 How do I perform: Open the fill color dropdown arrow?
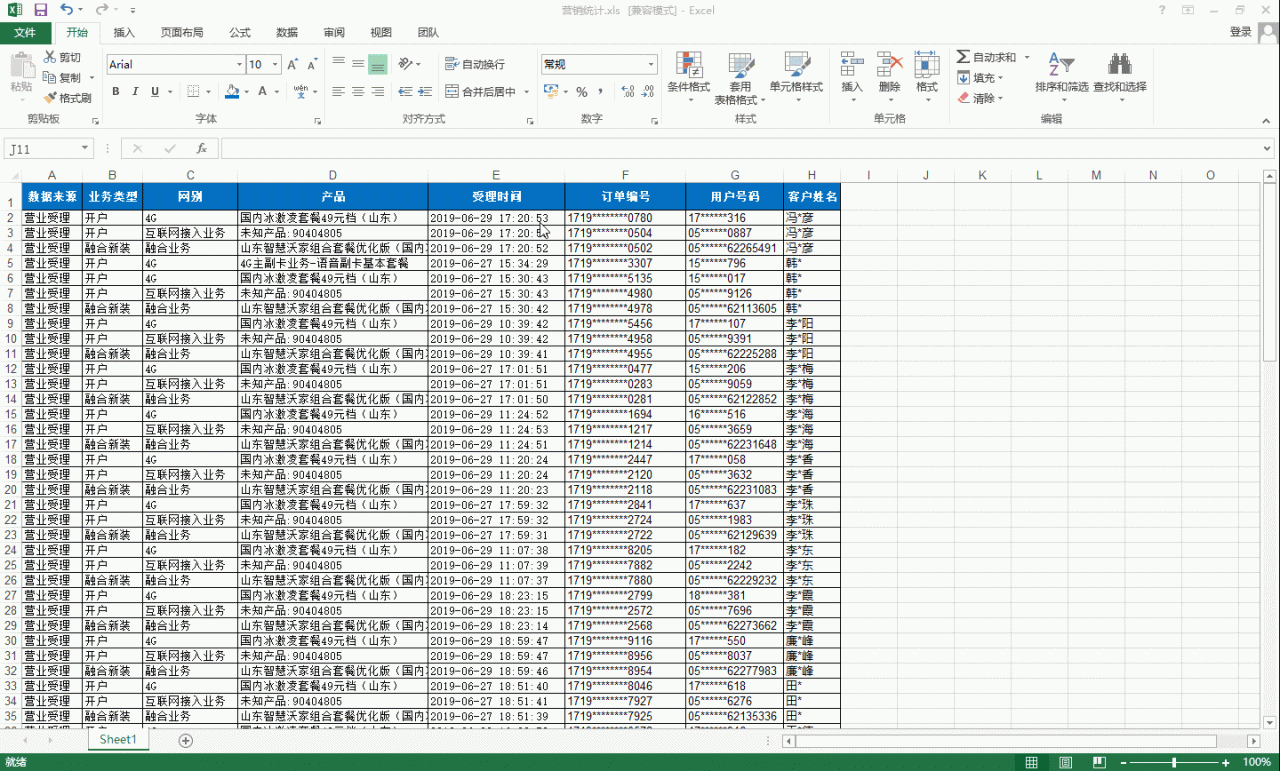coord(246,92)
